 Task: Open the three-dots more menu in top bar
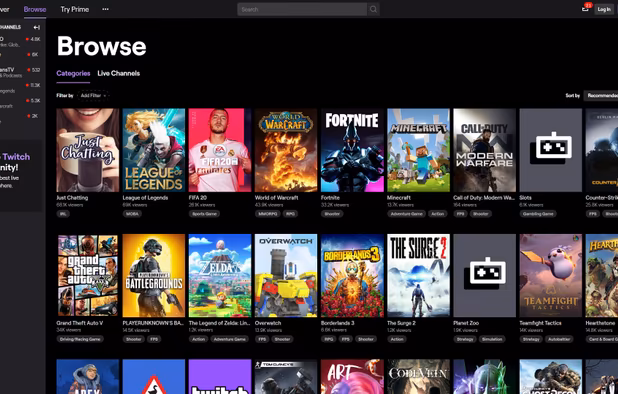[x=105, y=9]
